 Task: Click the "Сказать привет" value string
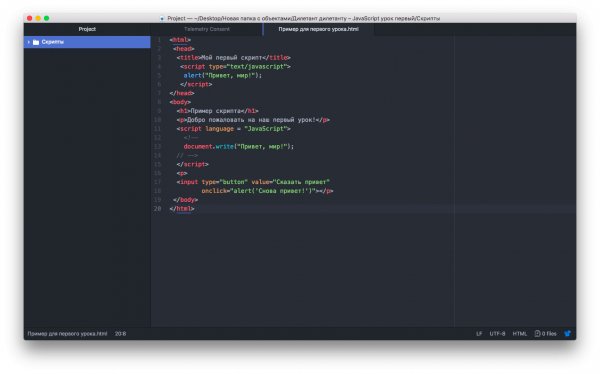301,182
